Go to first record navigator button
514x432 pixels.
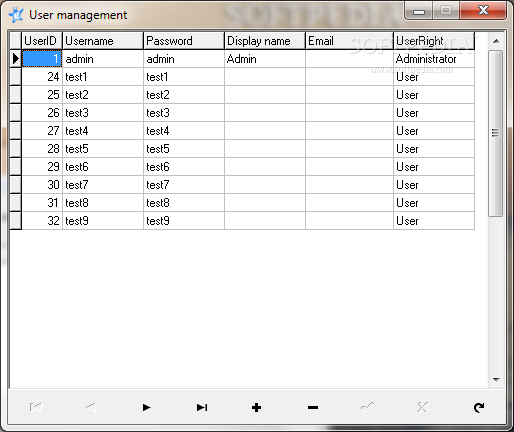coord(35,407)
